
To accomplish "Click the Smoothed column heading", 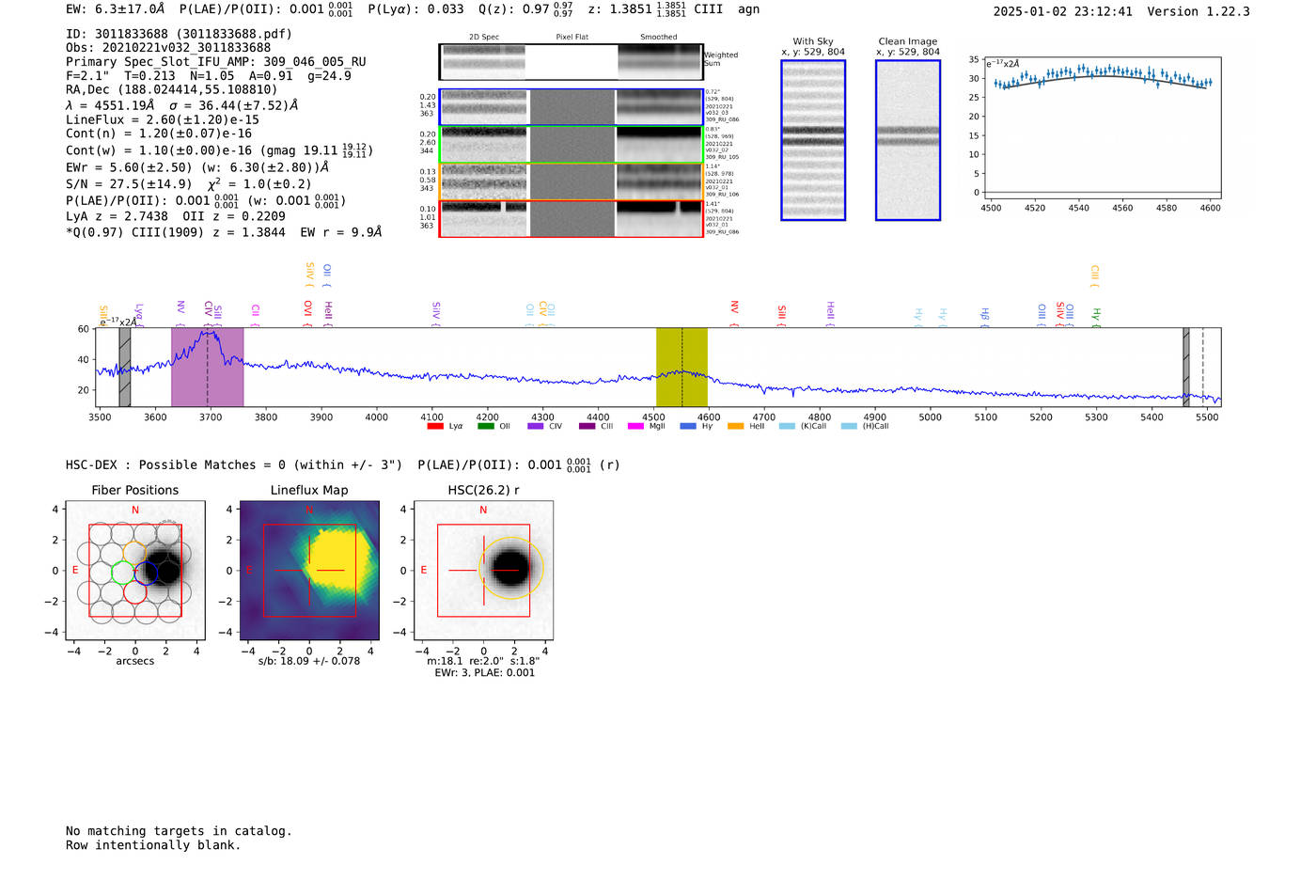I will pyautogui.click(x=659, y=38).
